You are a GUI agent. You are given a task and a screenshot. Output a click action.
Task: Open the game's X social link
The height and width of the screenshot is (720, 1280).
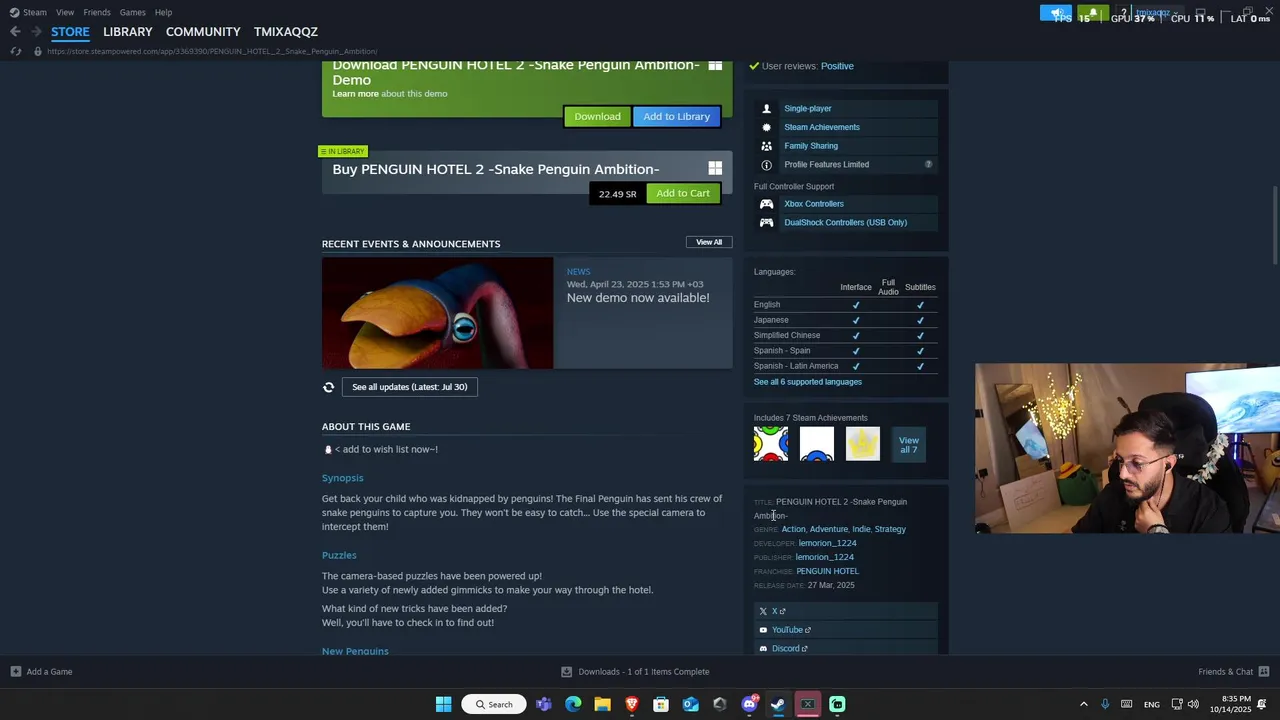(846, 611)
